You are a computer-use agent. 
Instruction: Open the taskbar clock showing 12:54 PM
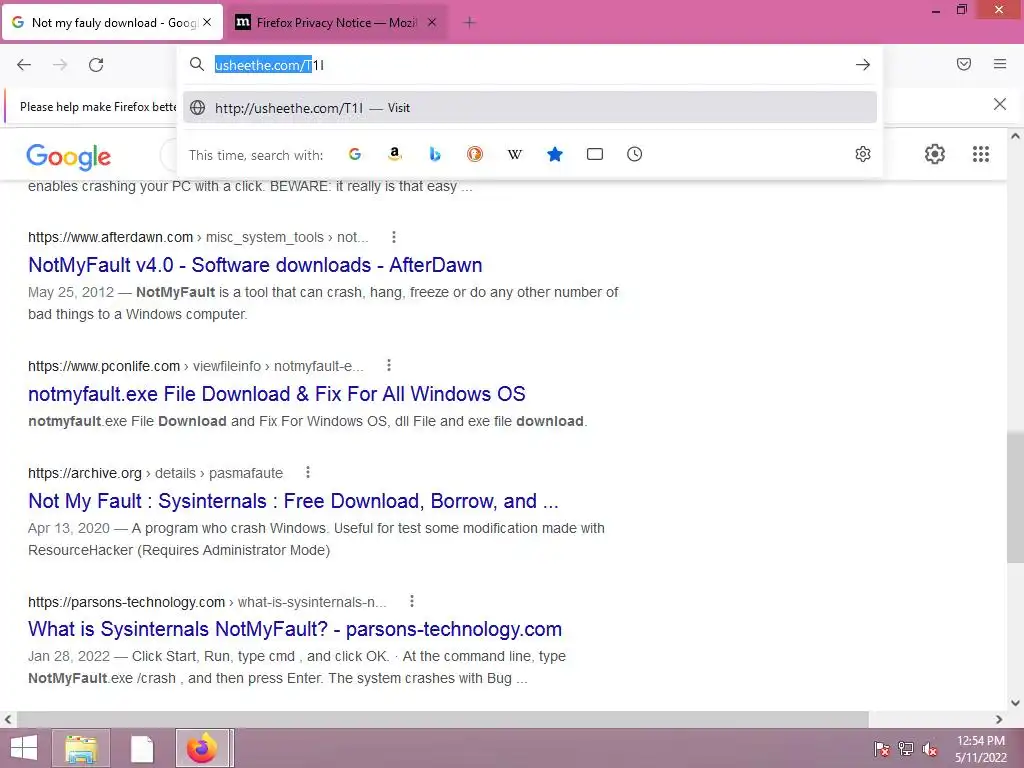point(980,749)
